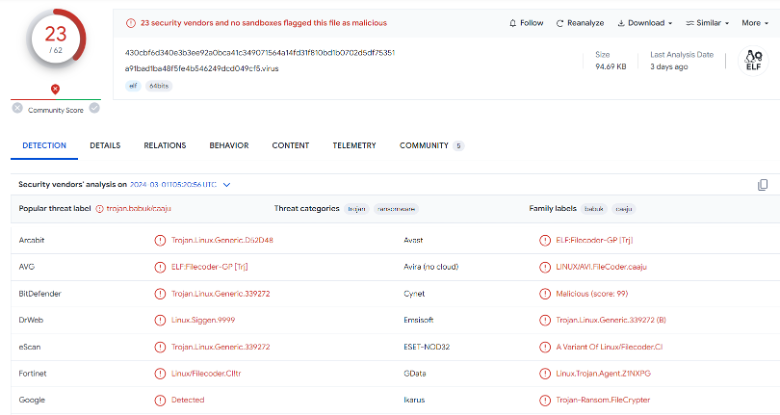The width and height of the screenshot is (780, 415).
Task: Open the Relations tab
Action: tap(165, 146)
